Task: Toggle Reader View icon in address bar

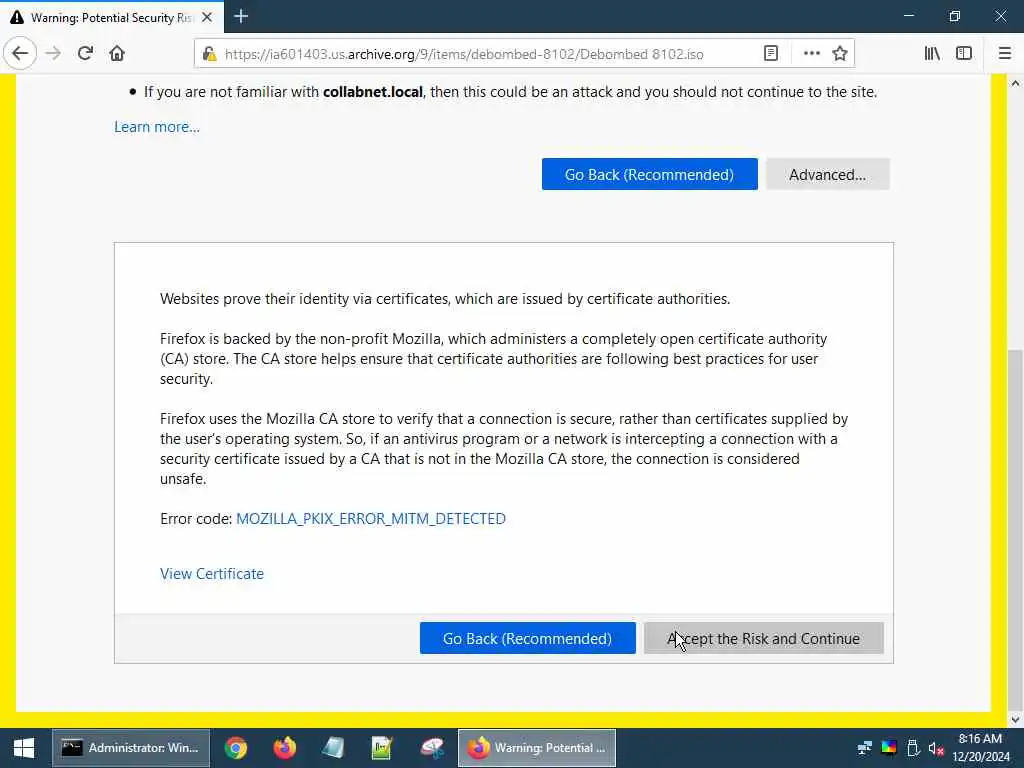Action: point(771,54)
